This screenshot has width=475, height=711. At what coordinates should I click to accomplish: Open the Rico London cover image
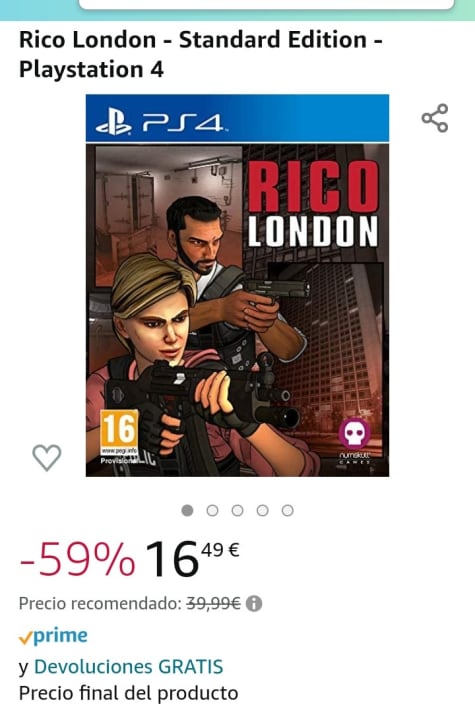pos(238,285)
